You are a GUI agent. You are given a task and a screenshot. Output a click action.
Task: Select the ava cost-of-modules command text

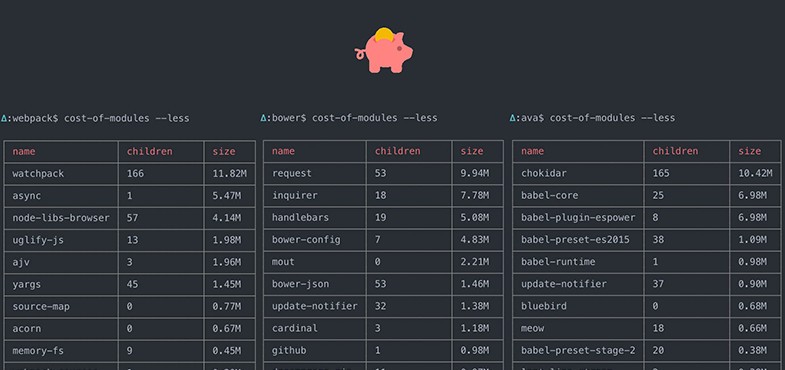612,118
